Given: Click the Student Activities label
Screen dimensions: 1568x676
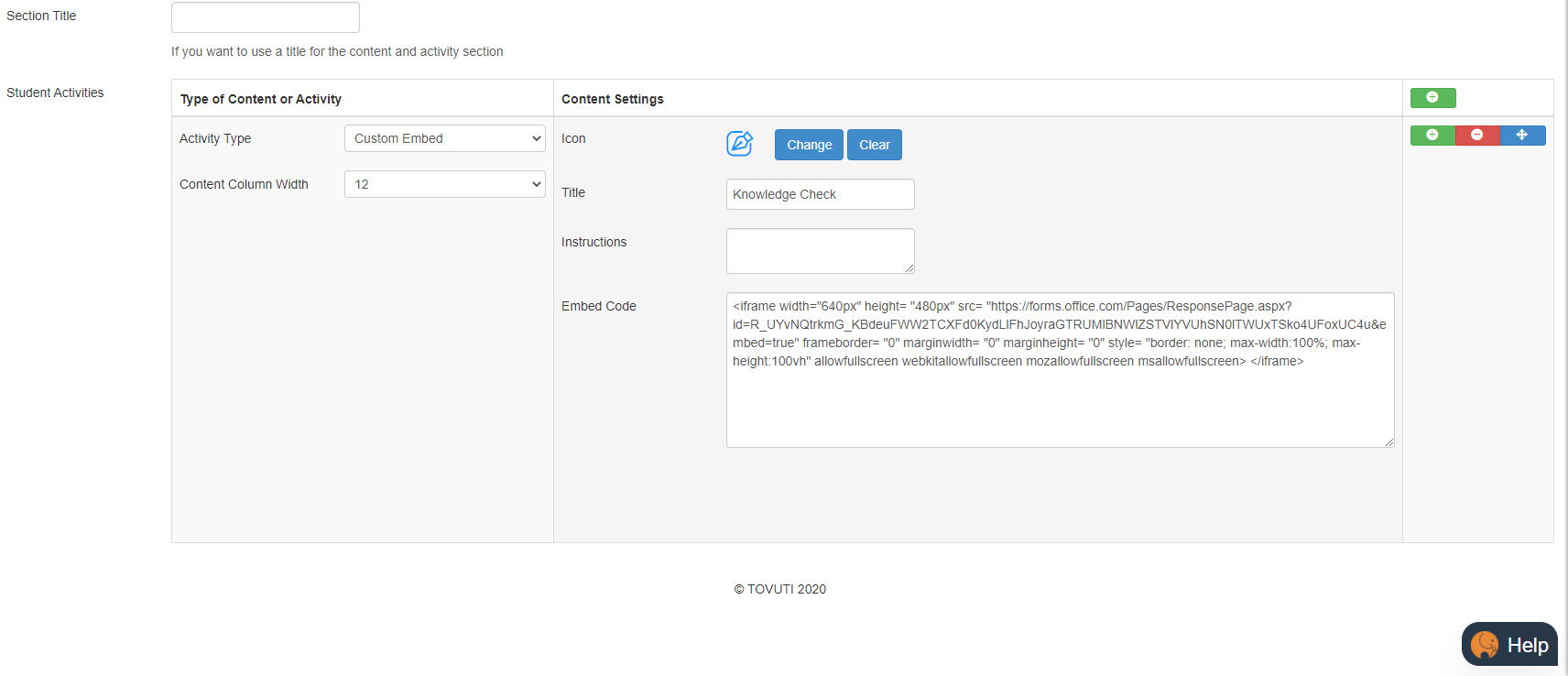Looking at the screenshot, I should (55, 93).
